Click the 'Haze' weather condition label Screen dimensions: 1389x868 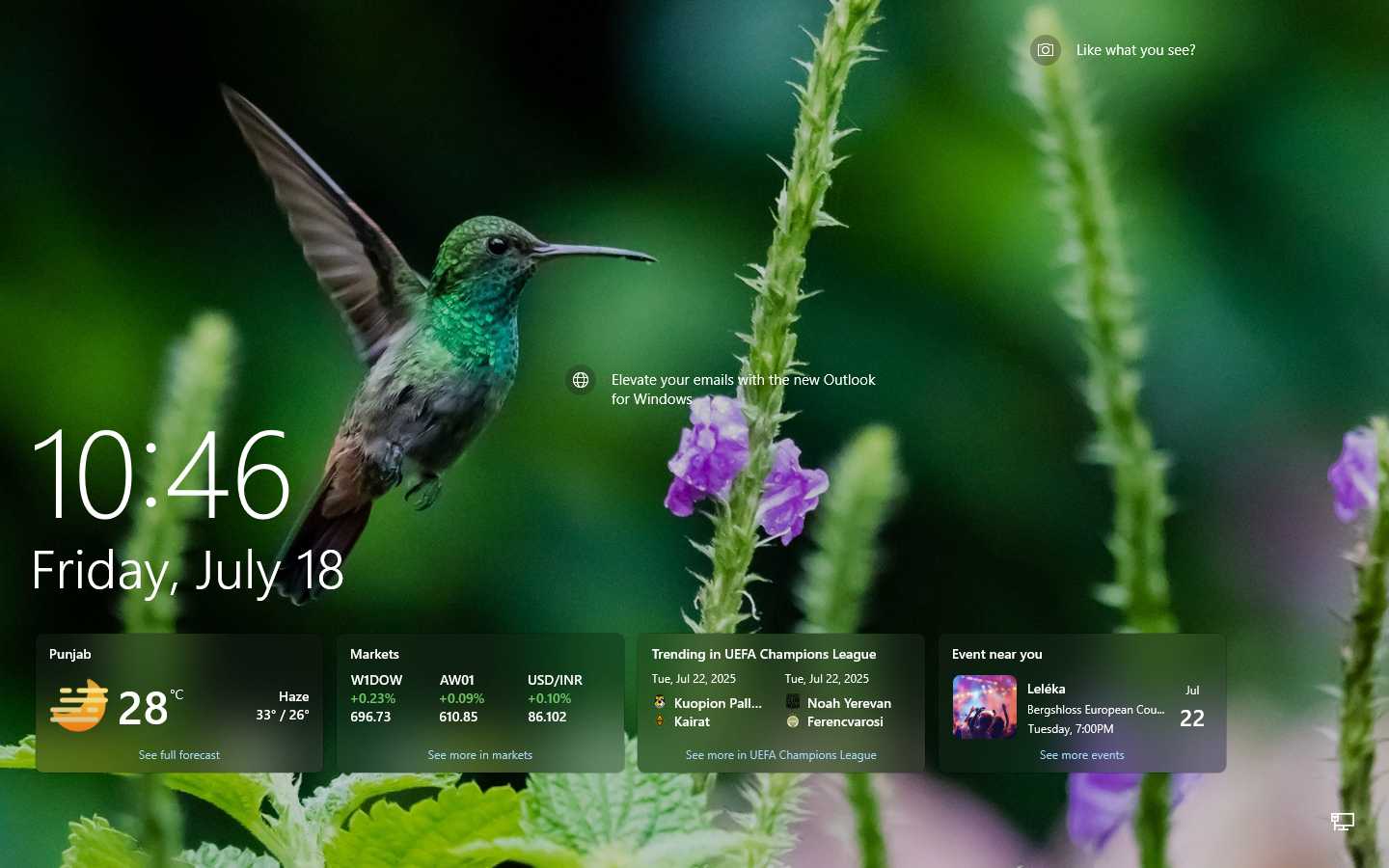[x=294, y=696]
